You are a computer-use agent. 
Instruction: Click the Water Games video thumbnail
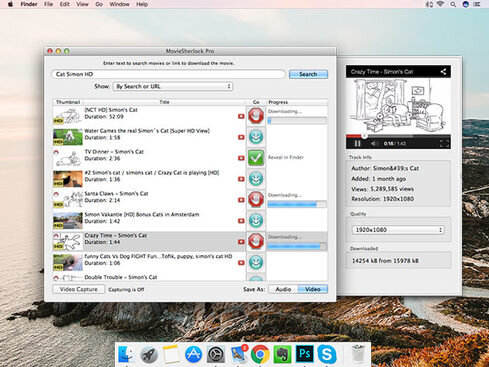pos(68,137)
